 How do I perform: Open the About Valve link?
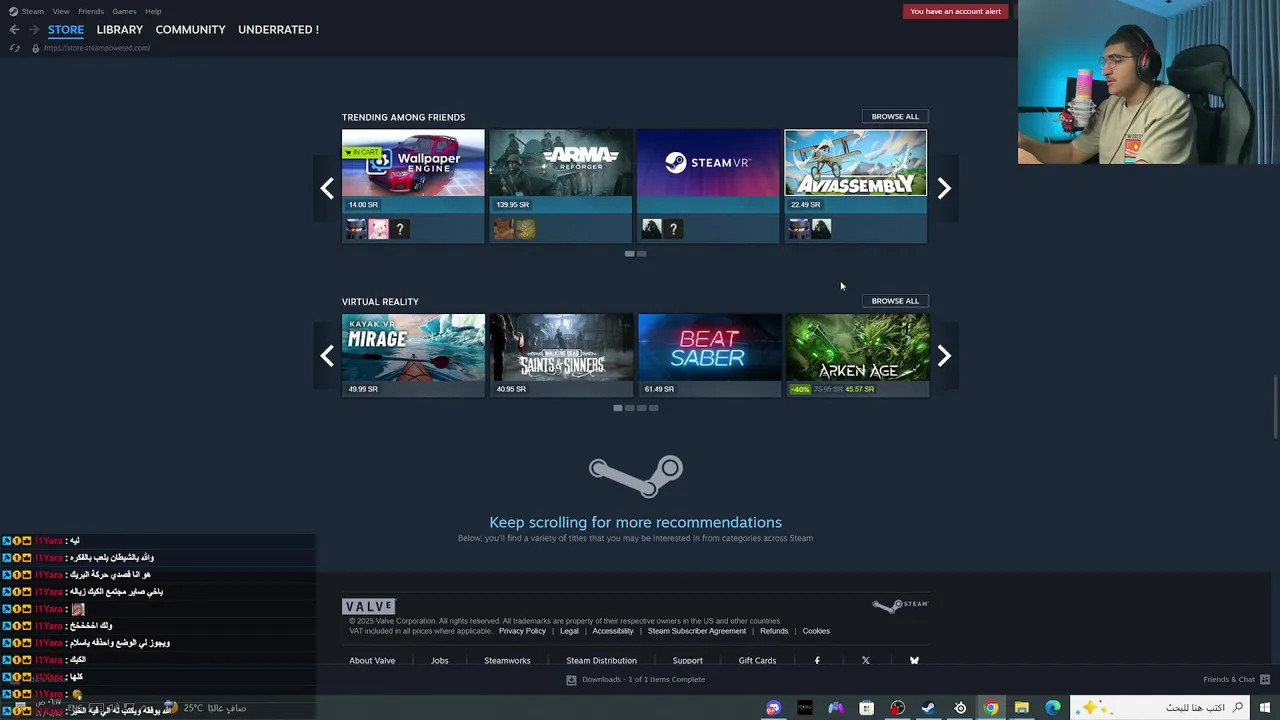tap(372, 661)
